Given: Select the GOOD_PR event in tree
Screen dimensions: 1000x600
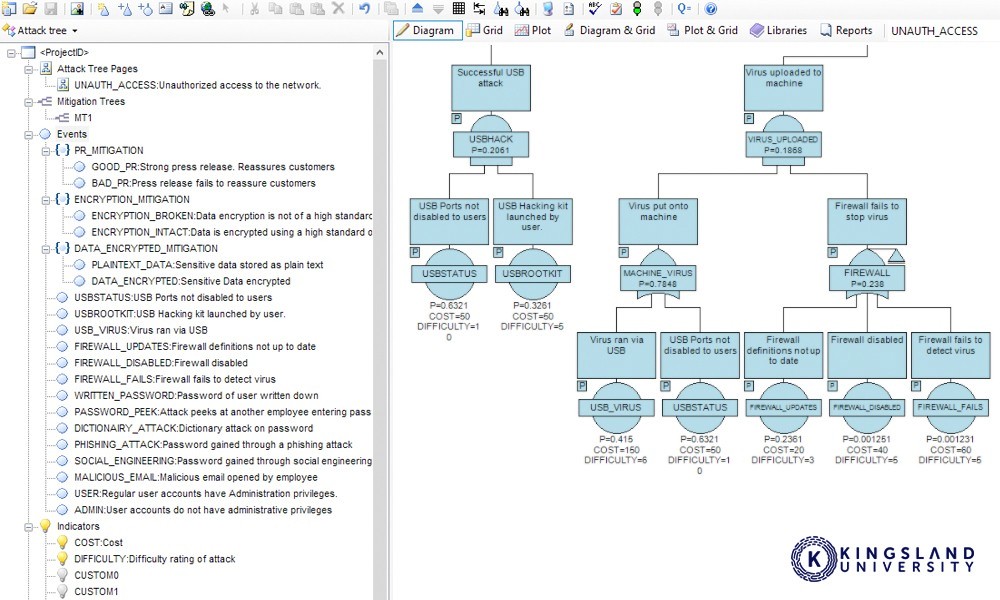Looking at the screenshot, I should (x=212, y=166).
